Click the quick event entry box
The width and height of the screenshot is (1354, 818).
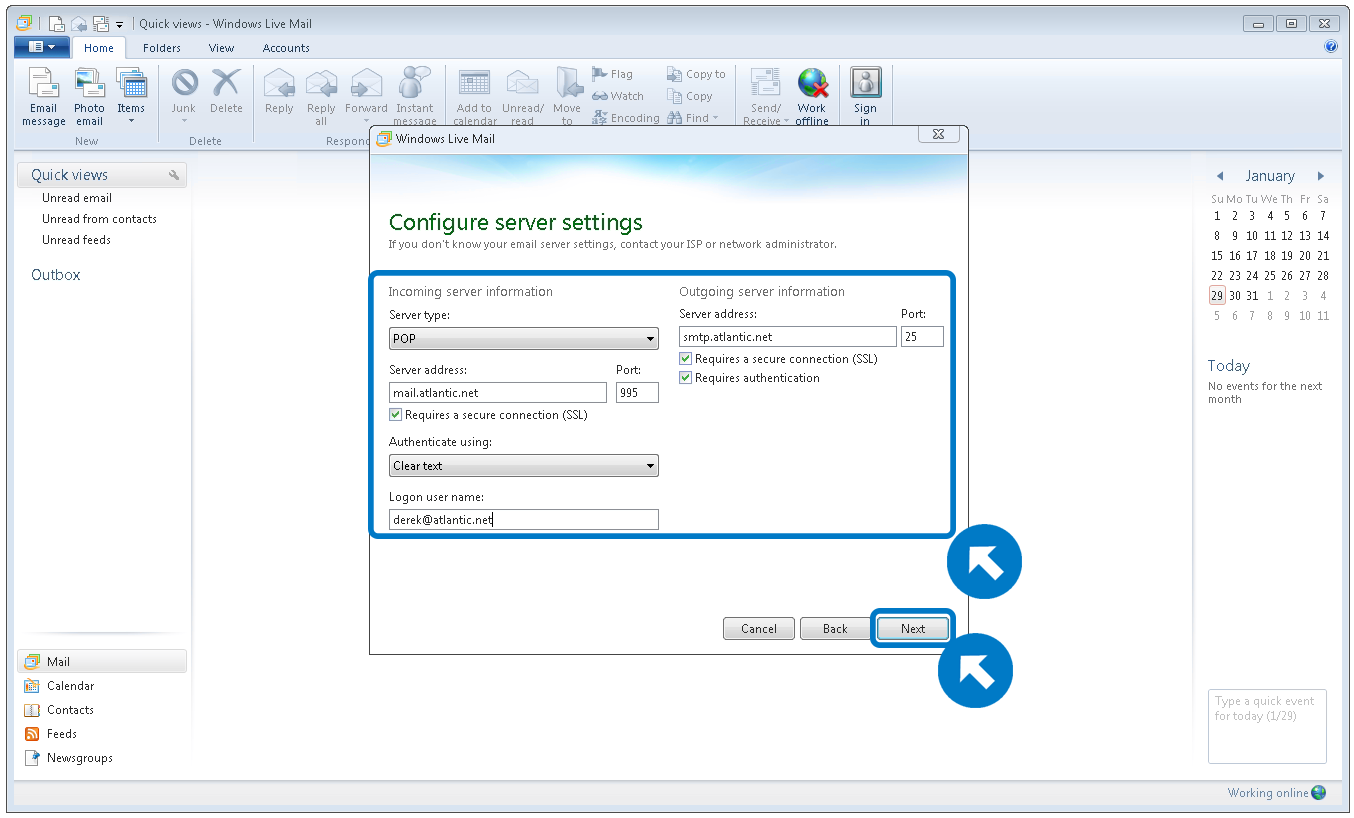[1267, 726]
